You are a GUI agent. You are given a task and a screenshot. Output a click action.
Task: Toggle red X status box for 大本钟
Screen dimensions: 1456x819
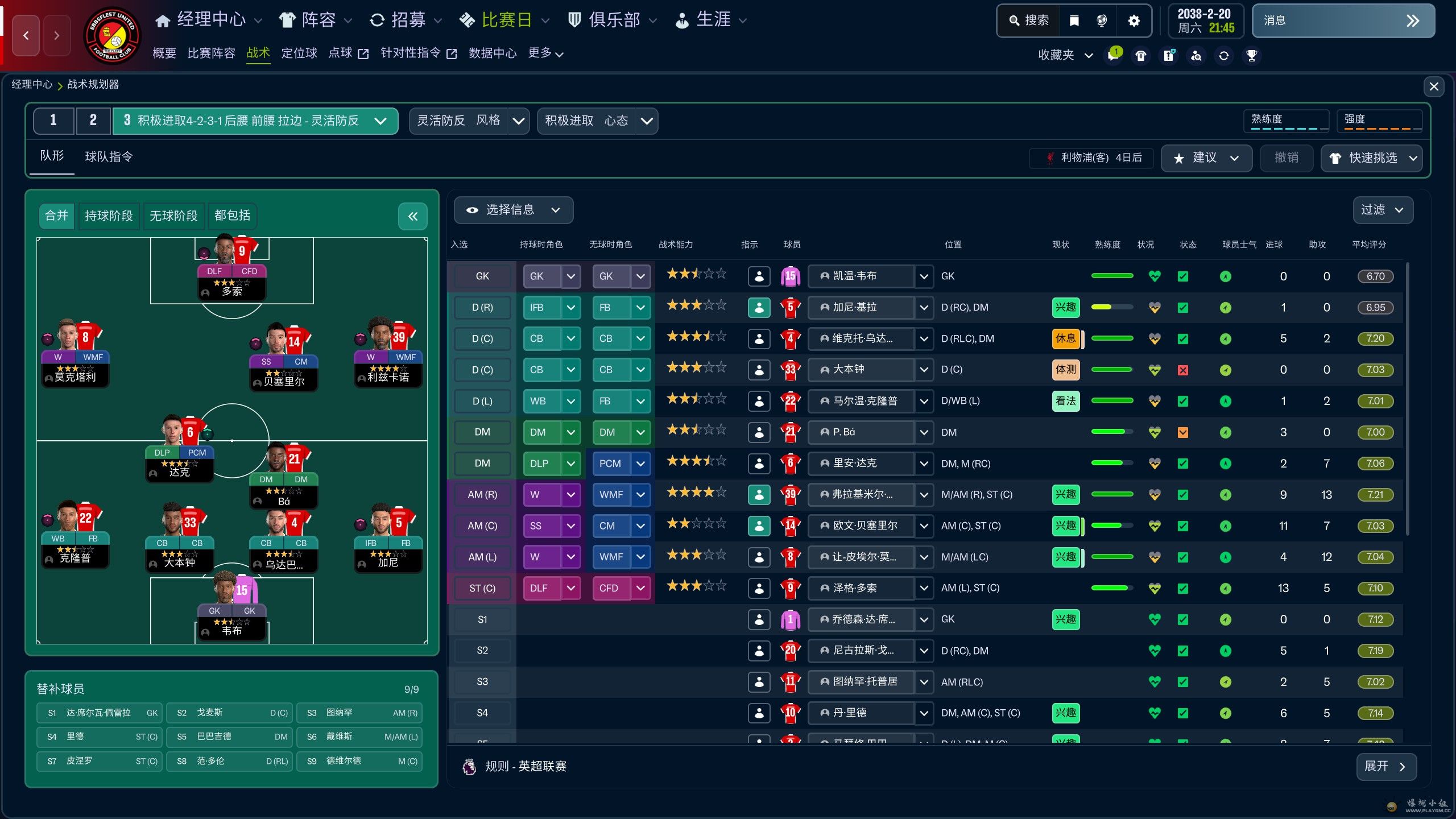pyautogui.click(x=1183, y=370)
